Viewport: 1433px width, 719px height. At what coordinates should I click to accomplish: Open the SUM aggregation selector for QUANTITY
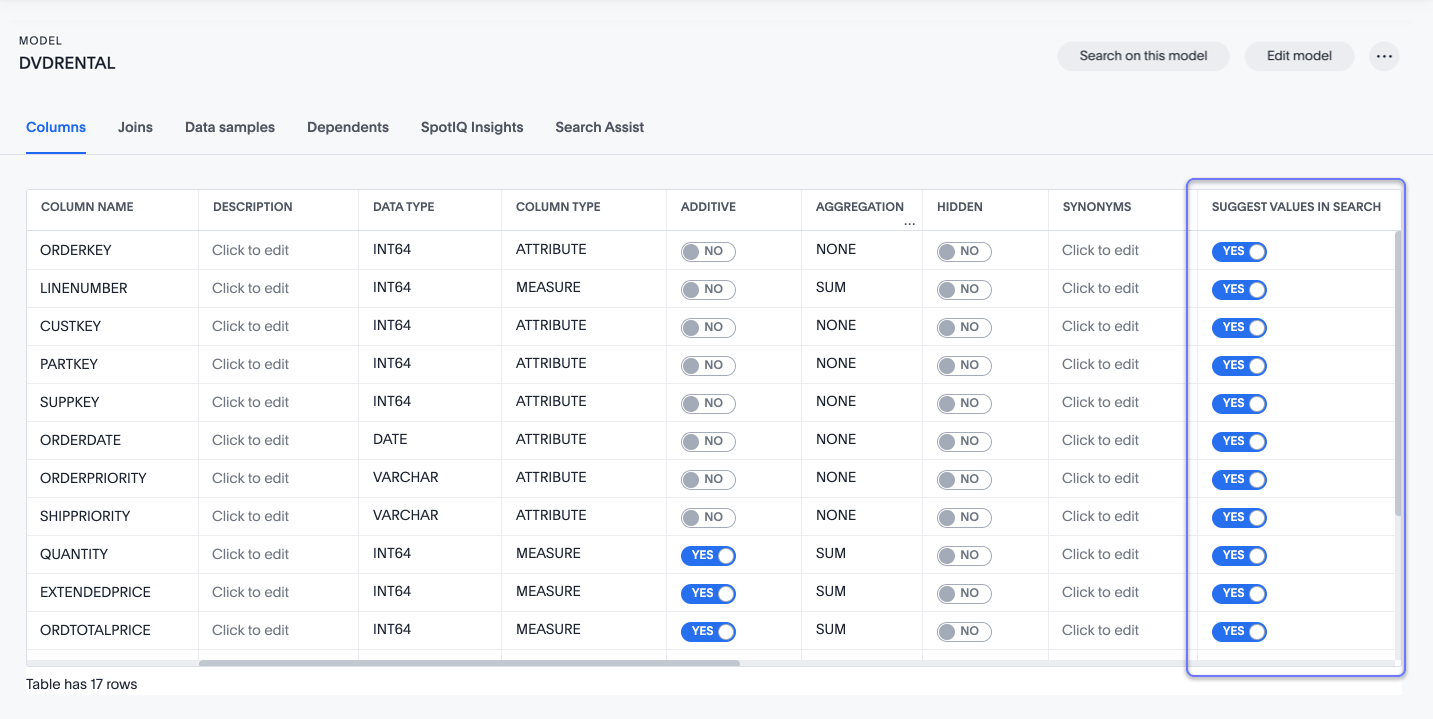(830, 553)
